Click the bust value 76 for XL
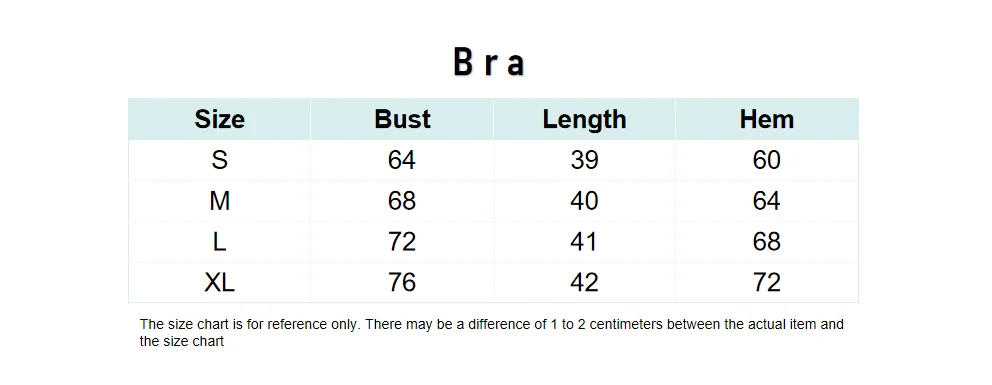Image resolution: width=992 pixels, height=385 pixels. 402,283
